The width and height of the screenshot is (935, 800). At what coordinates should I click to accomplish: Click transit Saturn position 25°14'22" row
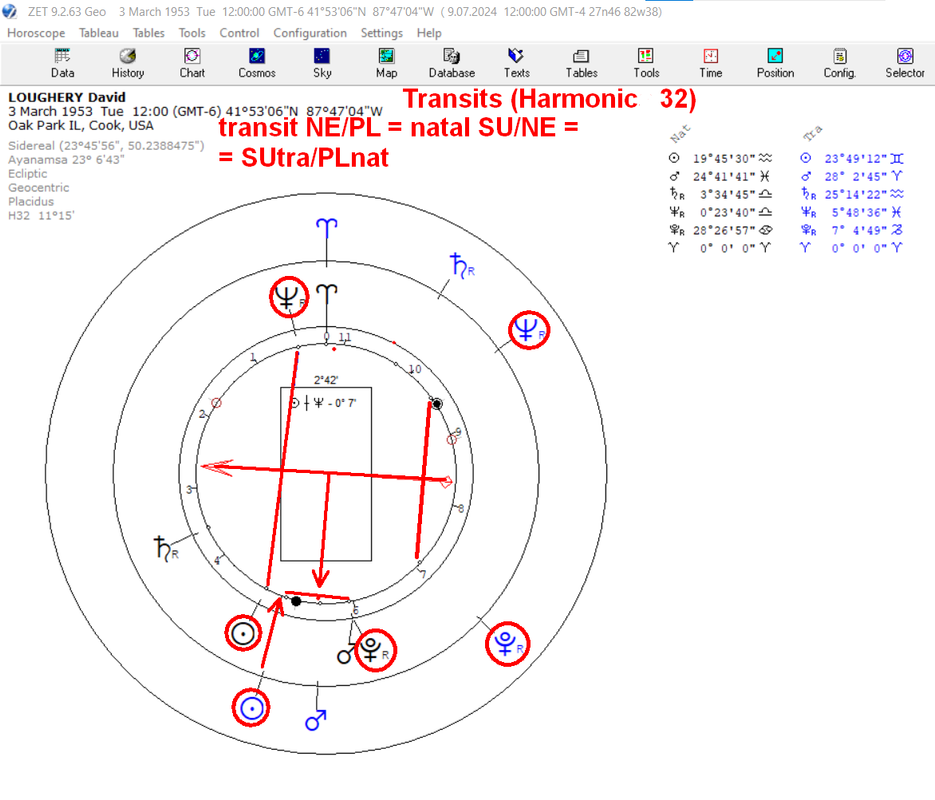click(852, 194)
